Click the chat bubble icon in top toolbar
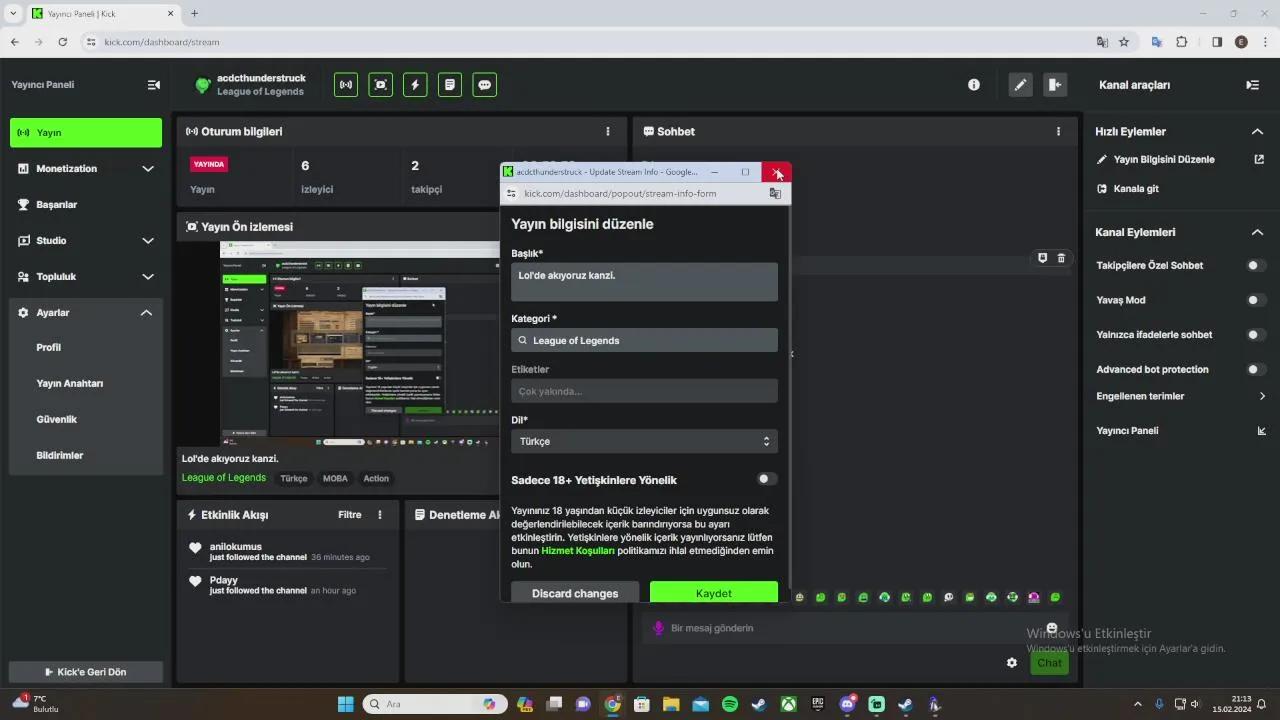 [485, 85]
